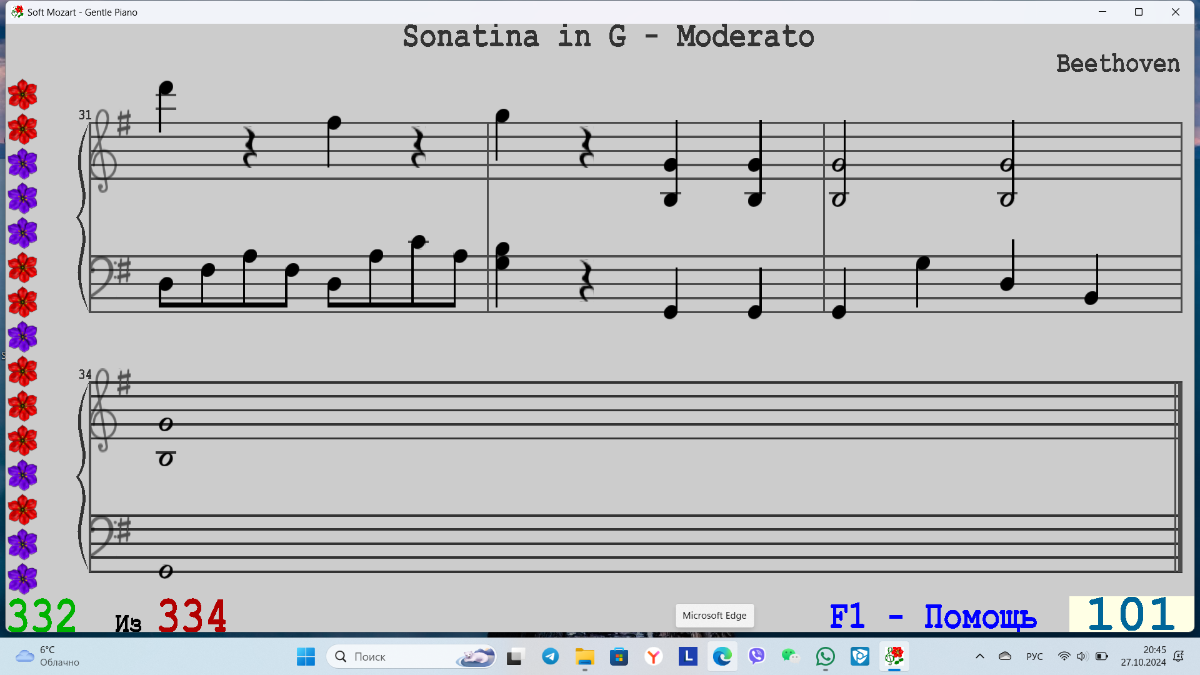Viewport: 1200px width, 675px height.
Task: Launch Viber from the taskbar
Action: click(x=757, y=656)
